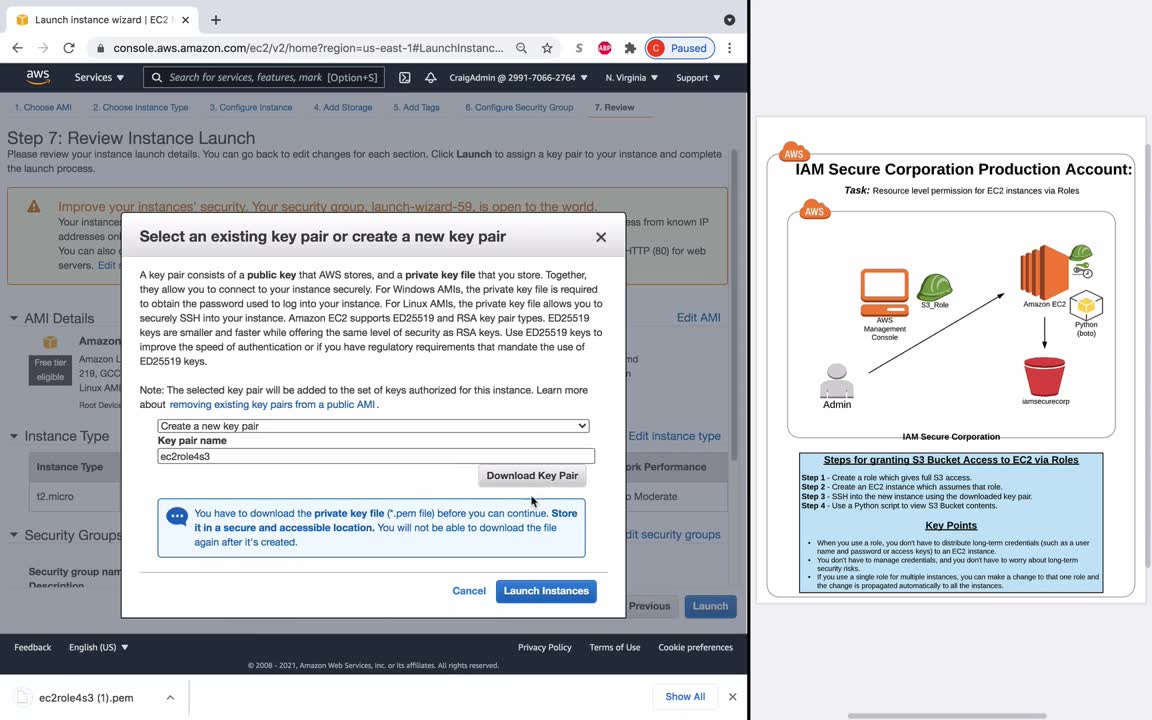Click the Edit instance type link
The image size is (1152, 720).
[x=674, y=436]
